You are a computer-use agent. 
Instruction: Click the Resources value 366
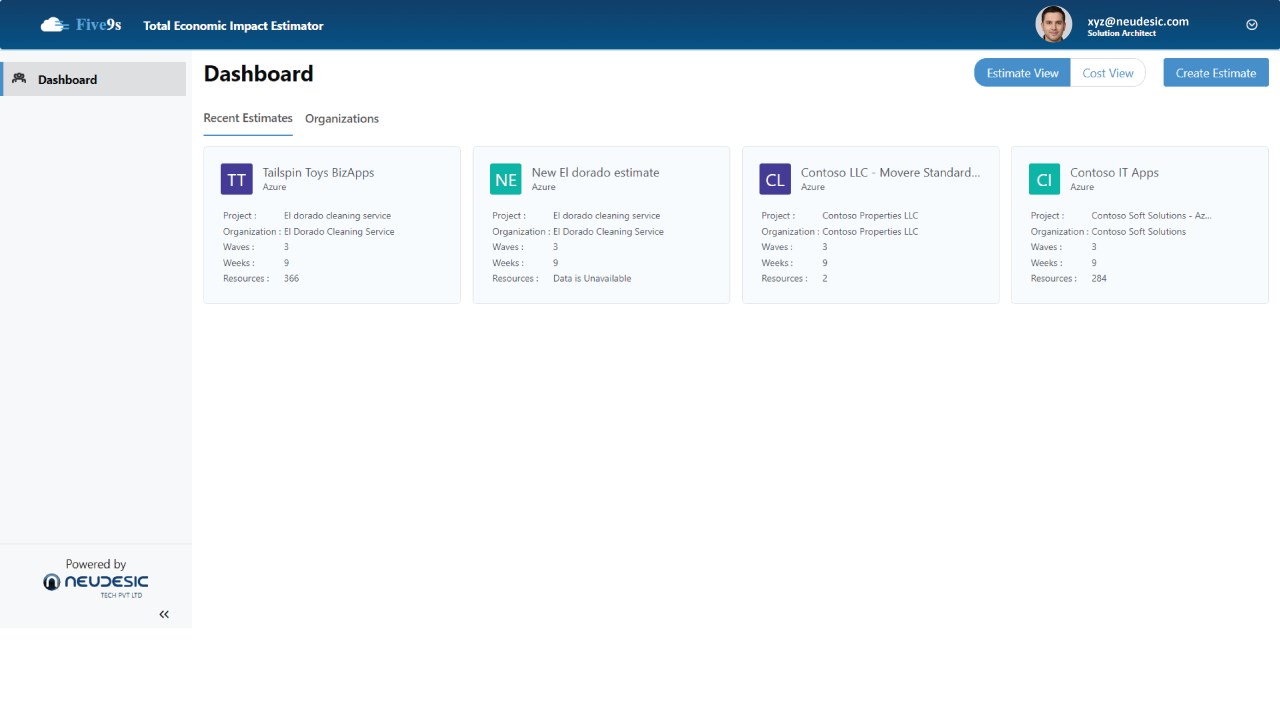(x=291, y=278)
